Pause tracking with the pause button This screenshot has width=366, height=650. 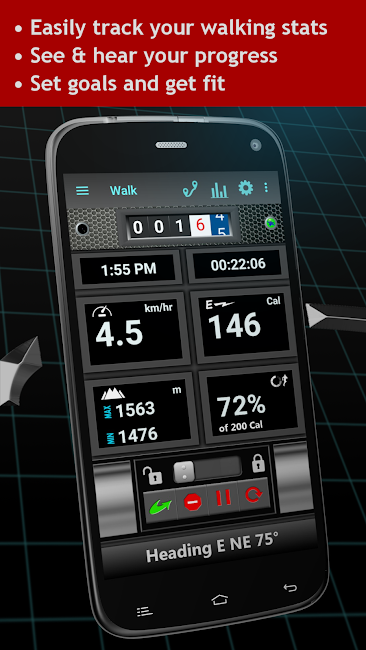point(223,498)
